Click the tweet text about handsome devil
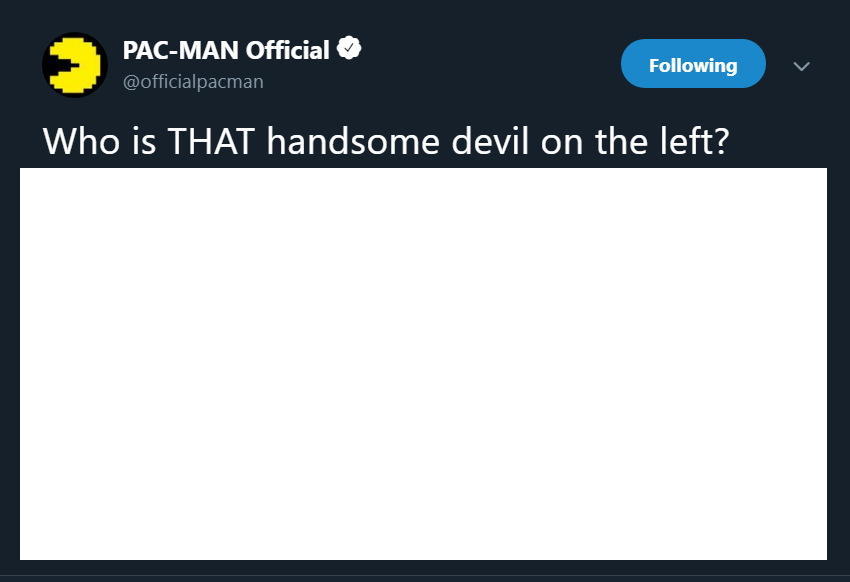The width and height of the screenshot is (850, 582). tap(386, 141)
